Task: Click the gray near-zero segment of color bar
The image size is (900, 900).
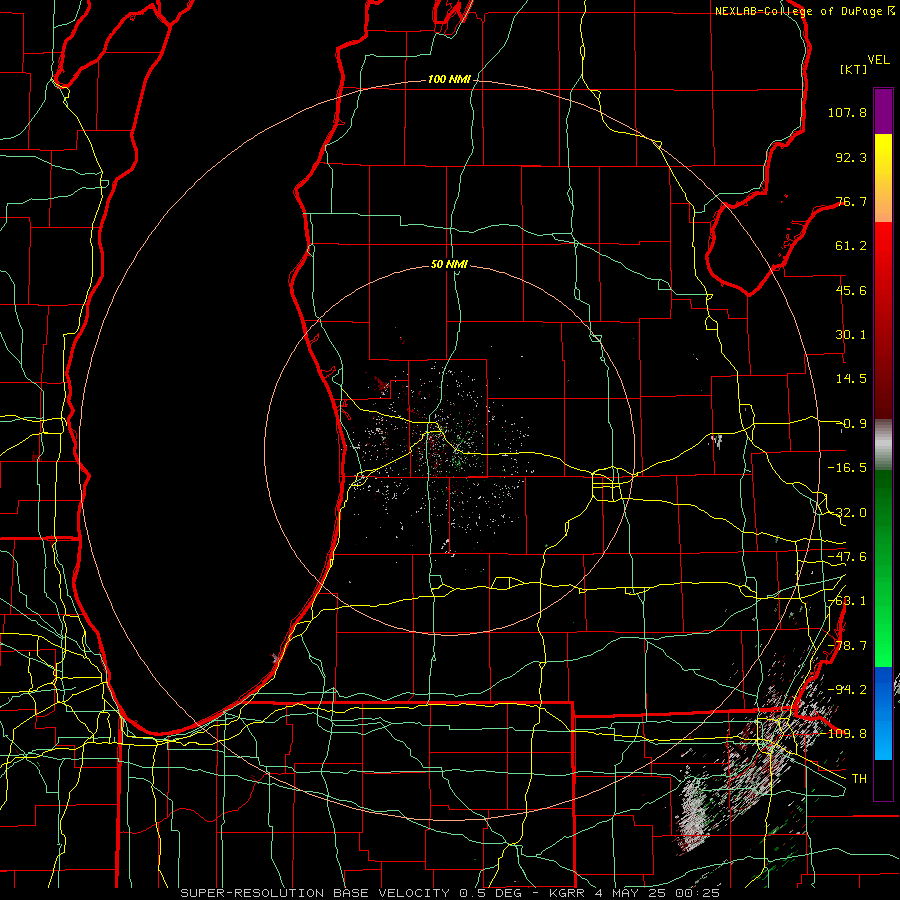Action: tap(883, 444)
